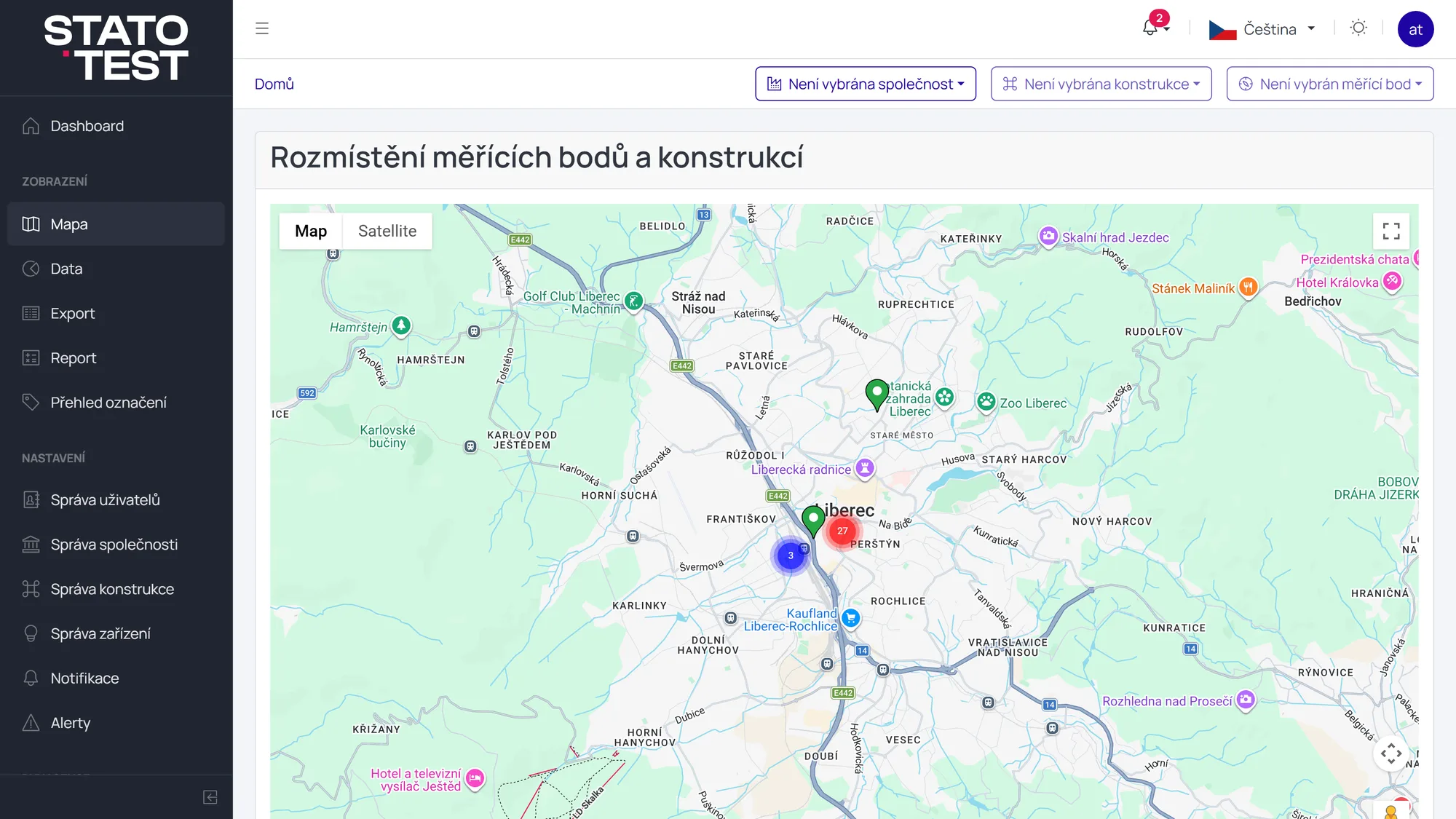Open map camera pan control
1456x819 pixels.
[1391, 753]
